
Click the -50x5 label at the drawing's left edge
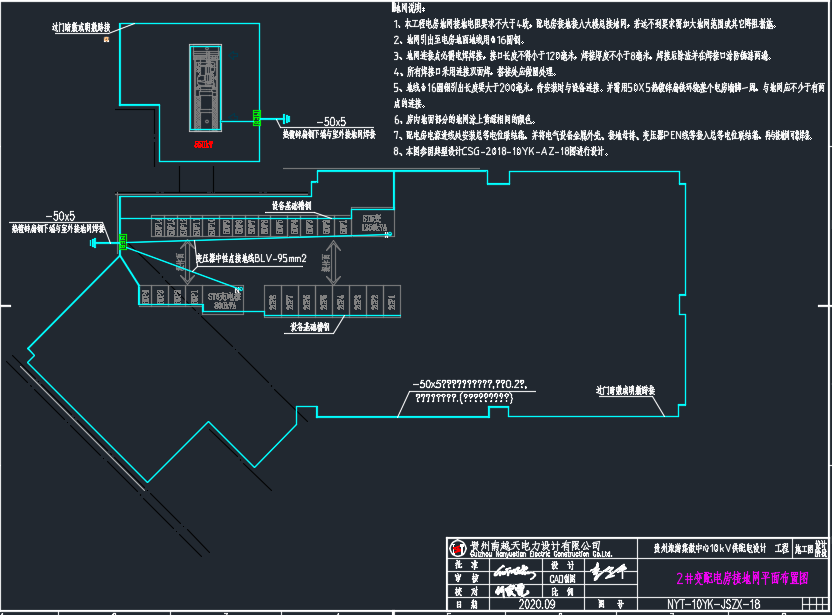tap(60, 216)
